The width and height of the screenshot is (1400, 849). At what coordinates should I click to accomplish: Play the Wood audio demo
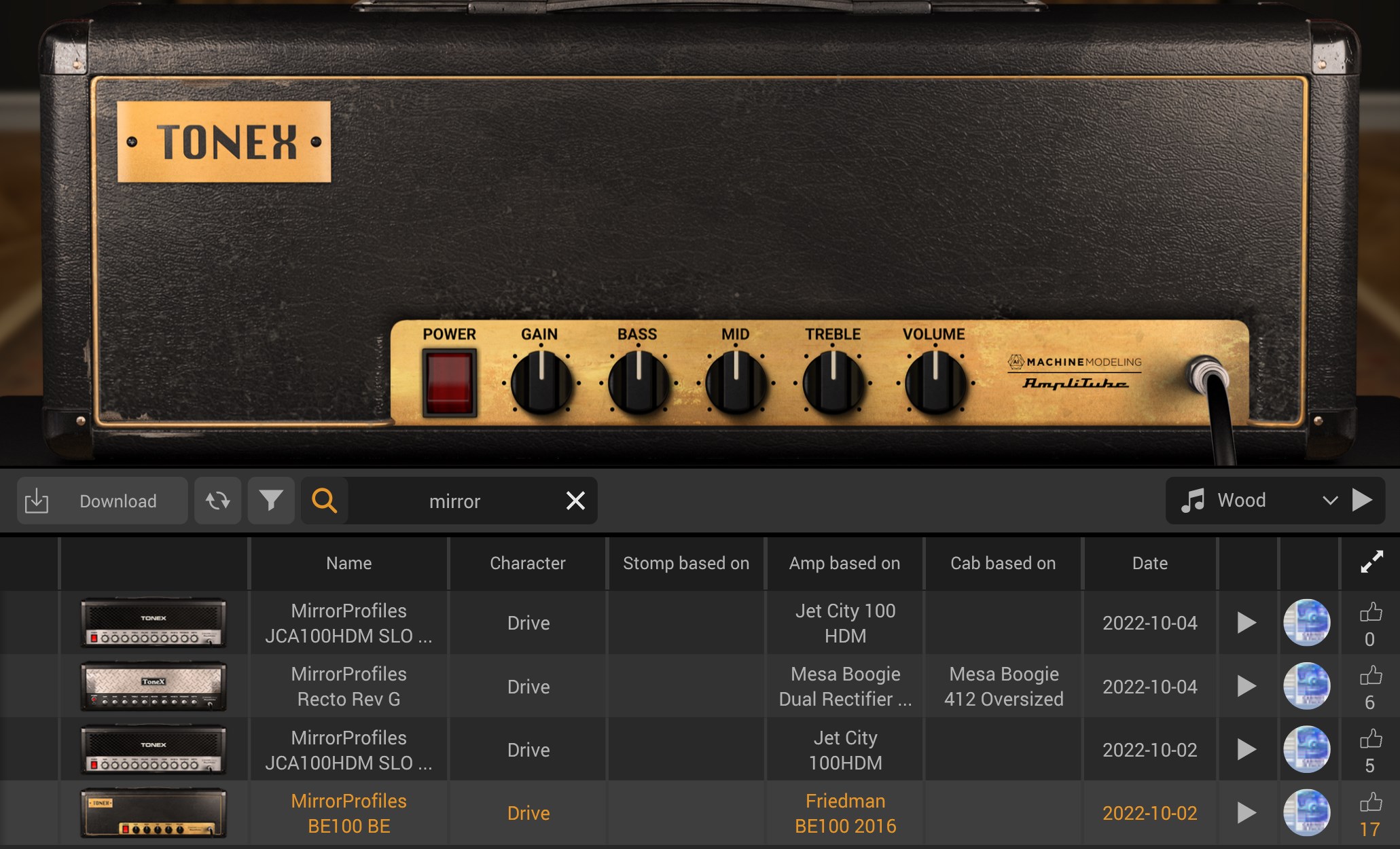pyautogui.click(x=1362, y=500)
